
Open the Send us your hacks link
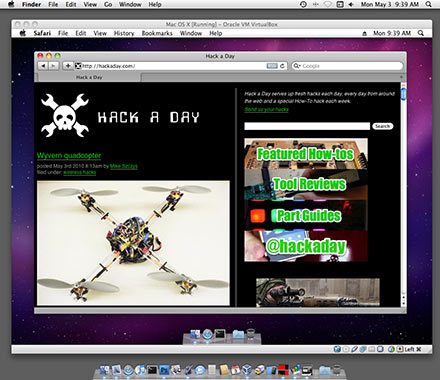(x=266, y=109)
